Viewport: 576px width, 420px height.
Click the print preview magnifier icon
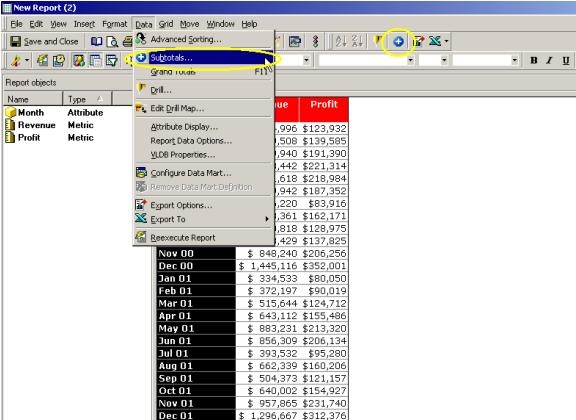coord(112,42)
